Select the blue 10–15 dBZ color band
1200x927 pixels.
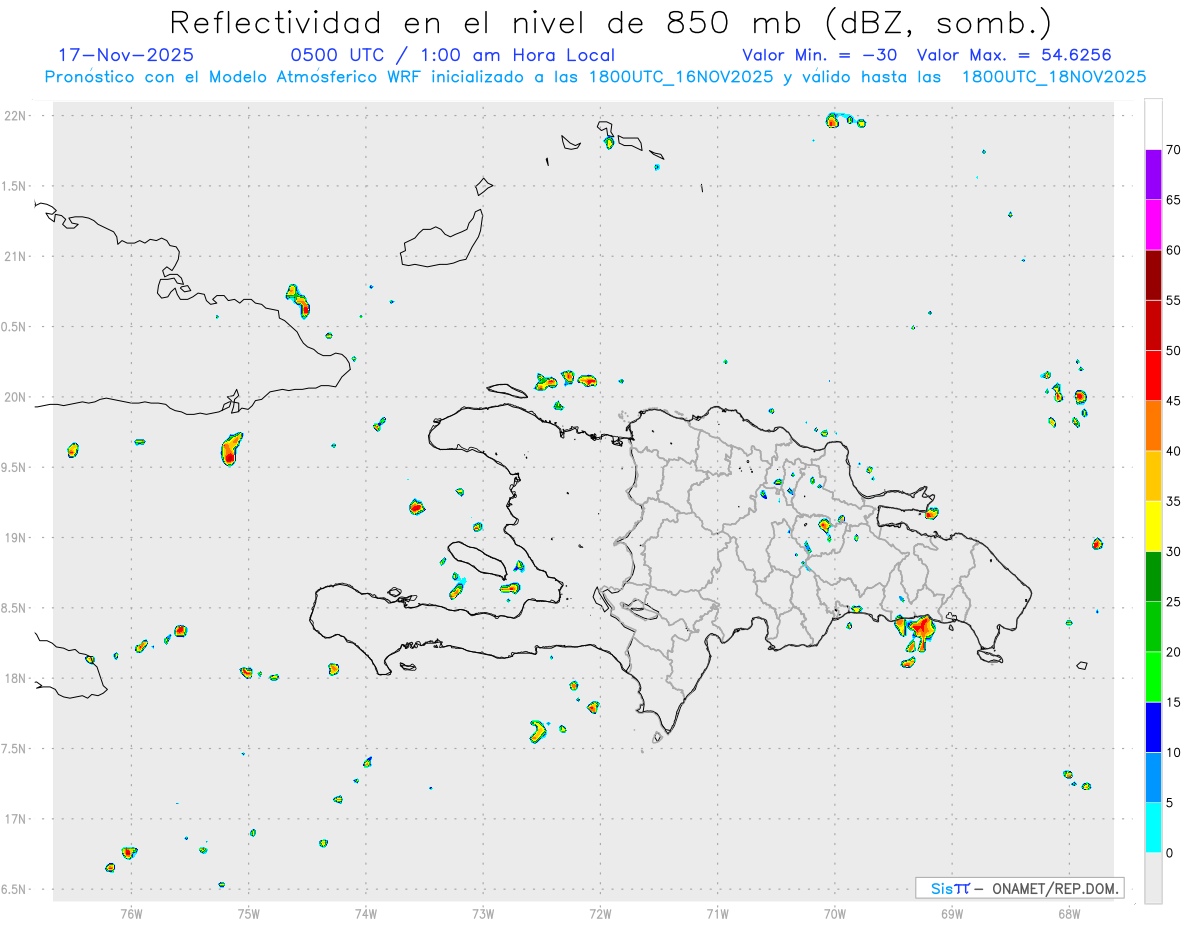pos(1153,727)
